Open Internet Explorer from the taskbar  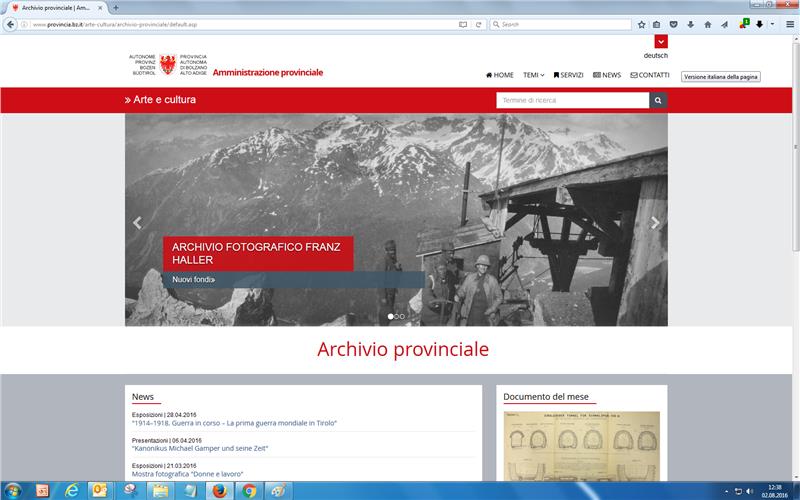[x=71, y=490]
